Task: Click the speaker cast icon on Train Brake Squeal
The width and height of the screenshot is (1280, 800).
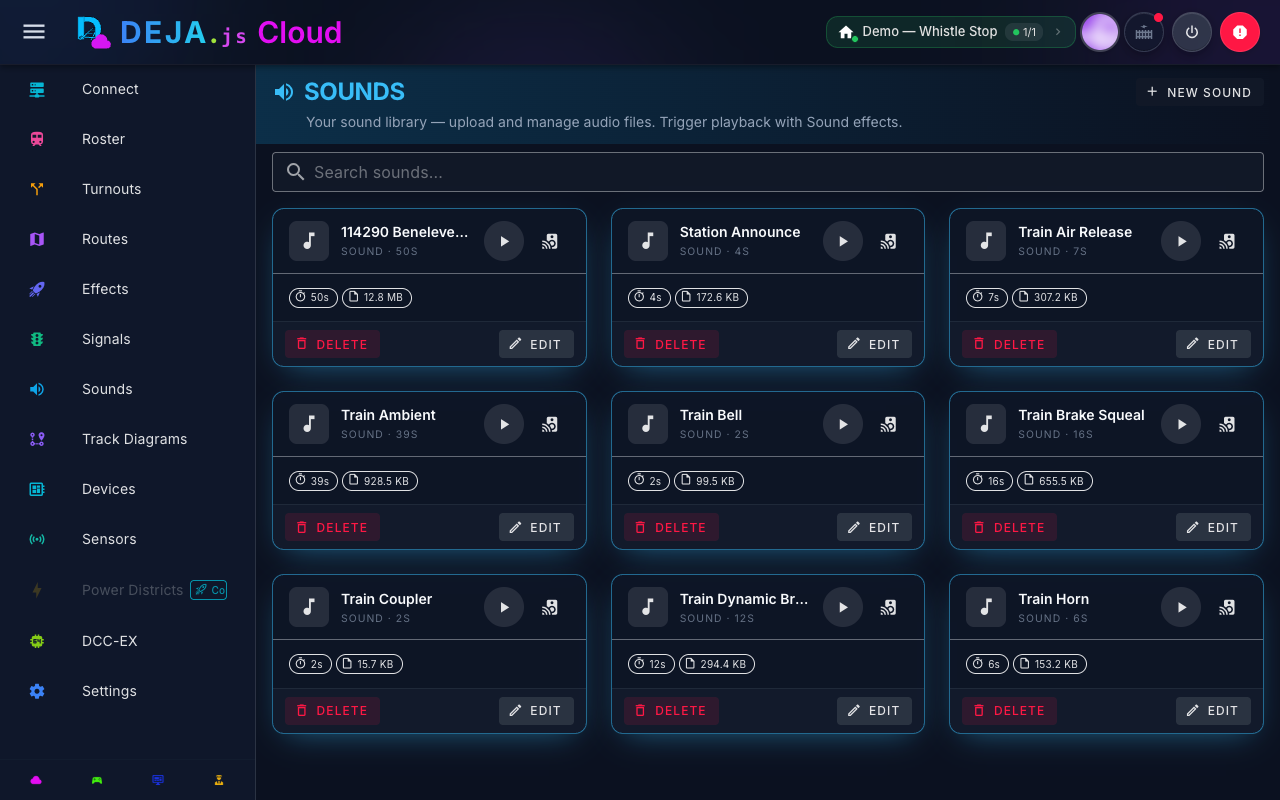Action: coord(1227,424)
